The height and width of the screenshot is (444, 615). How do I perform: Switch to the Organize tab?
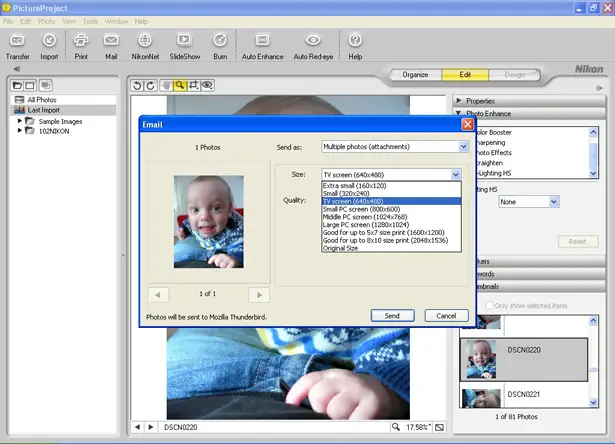pos(415,75)
